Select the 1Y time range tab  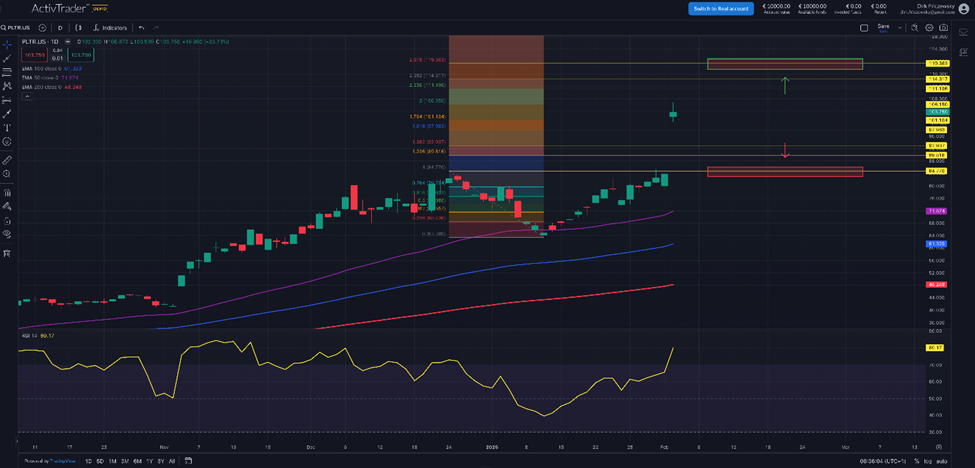[x=148, y=461]
